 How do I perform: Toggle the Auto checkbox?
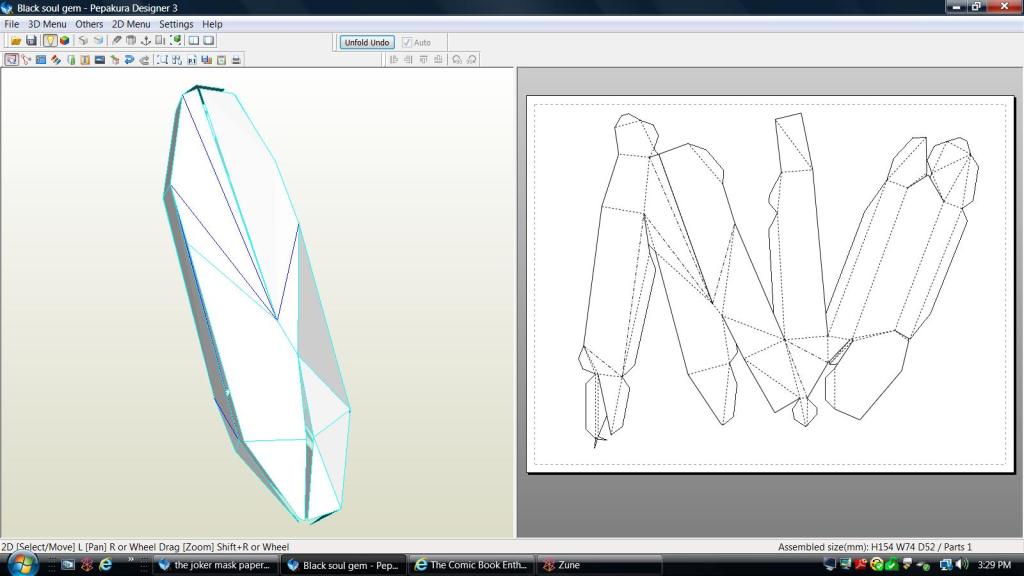point(407,43)
